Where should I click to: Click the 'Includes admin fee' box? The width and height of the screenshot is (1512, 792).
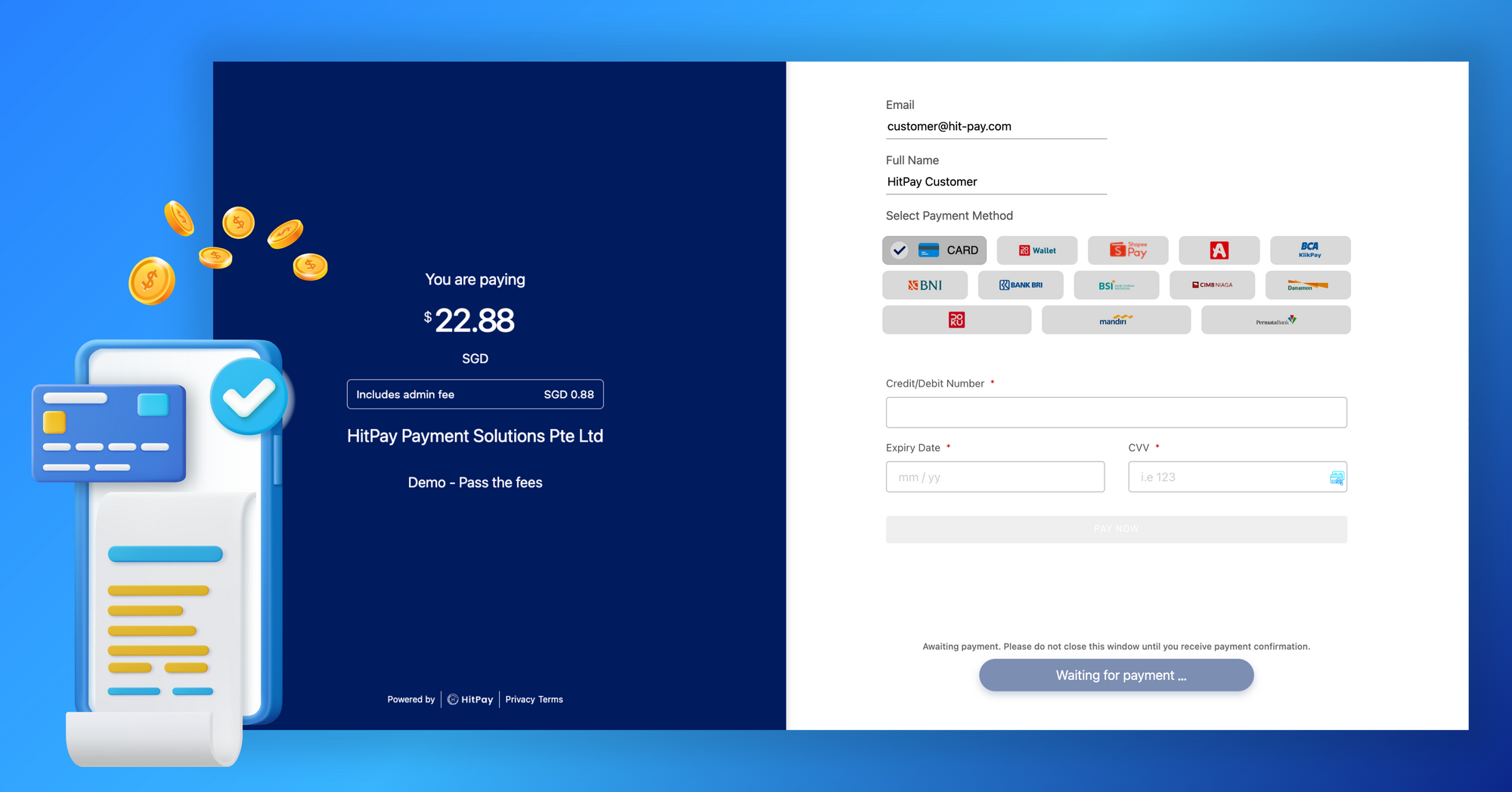click(475, 394)
